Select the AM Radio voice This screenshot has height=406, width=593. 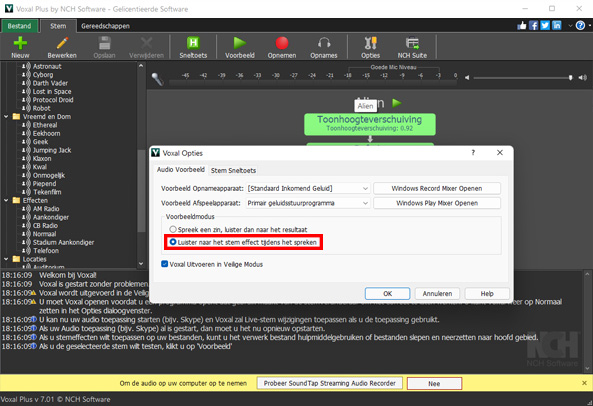click(46, 209)
